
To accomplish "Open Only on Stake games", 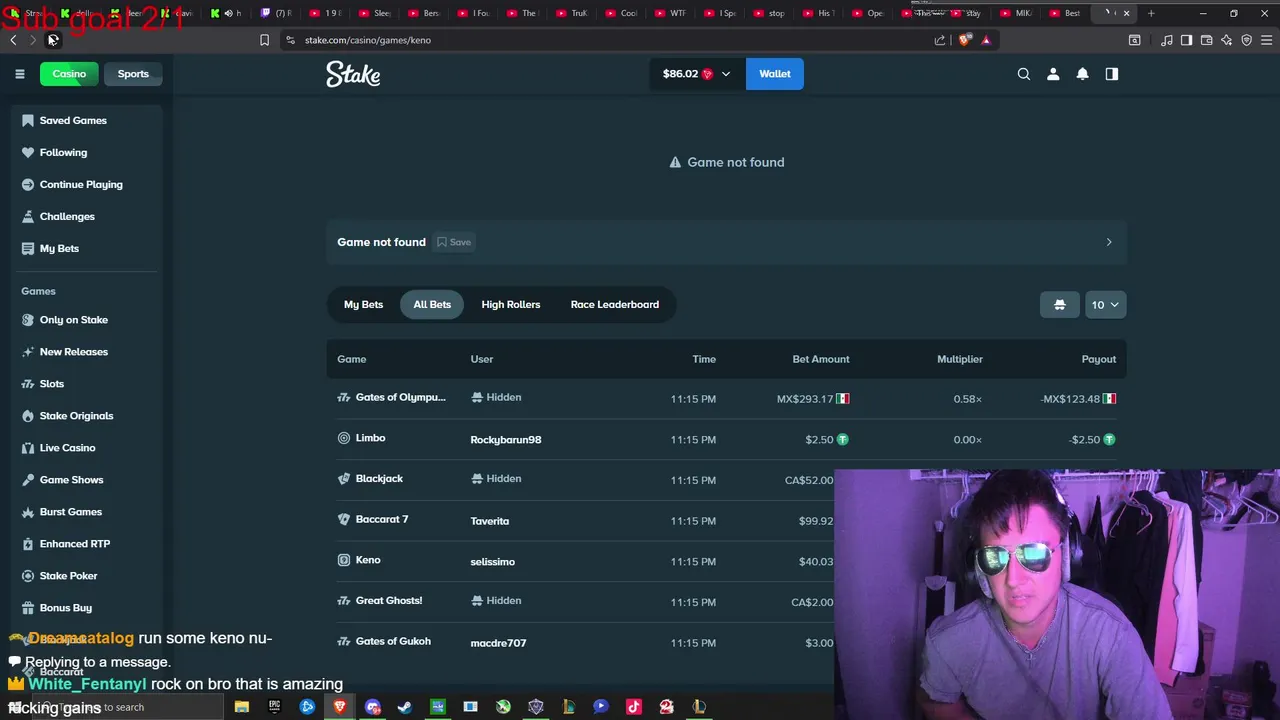I will tap(74, 320).
